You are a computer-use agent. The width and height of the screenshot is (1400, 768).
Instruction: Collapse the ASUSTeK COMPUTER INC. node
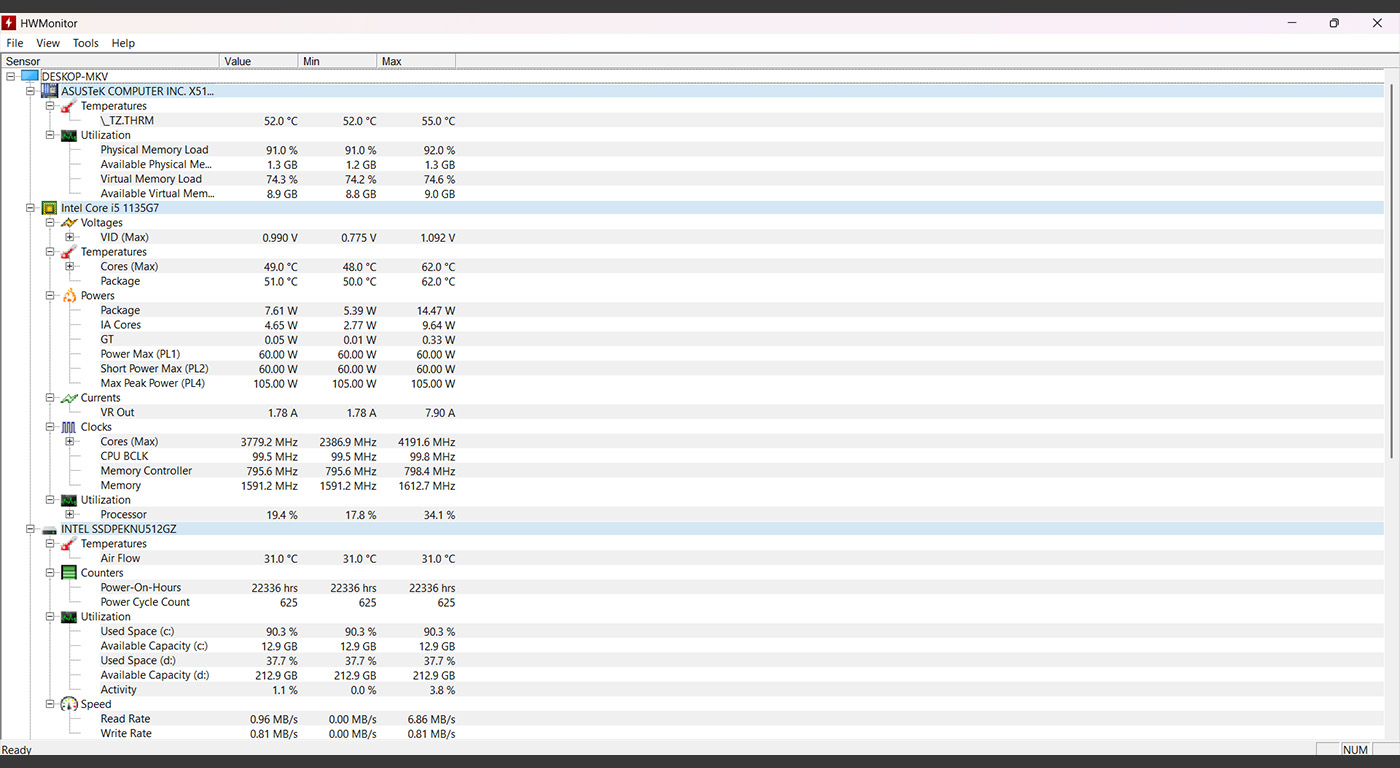click(30, 91)
